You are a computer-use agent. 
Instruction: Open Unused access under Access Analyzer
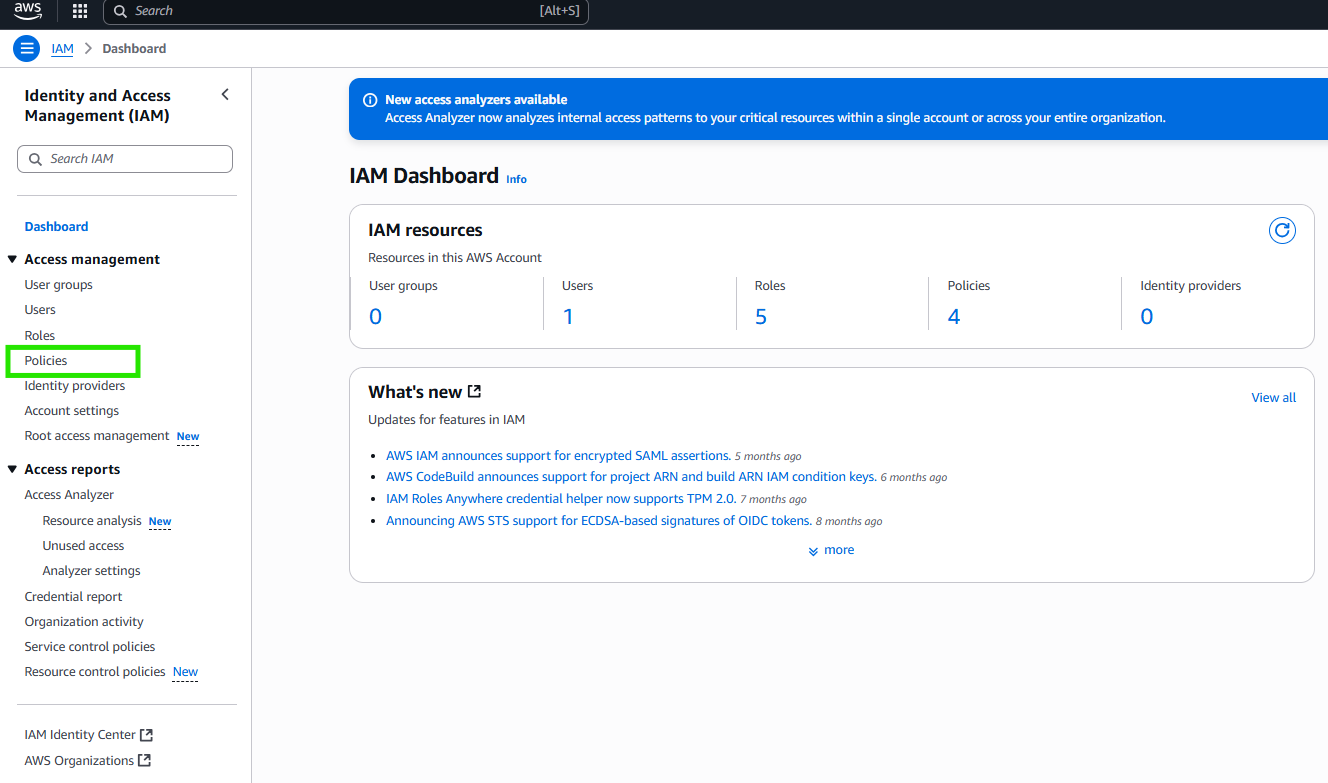click(x=83, y=546)
